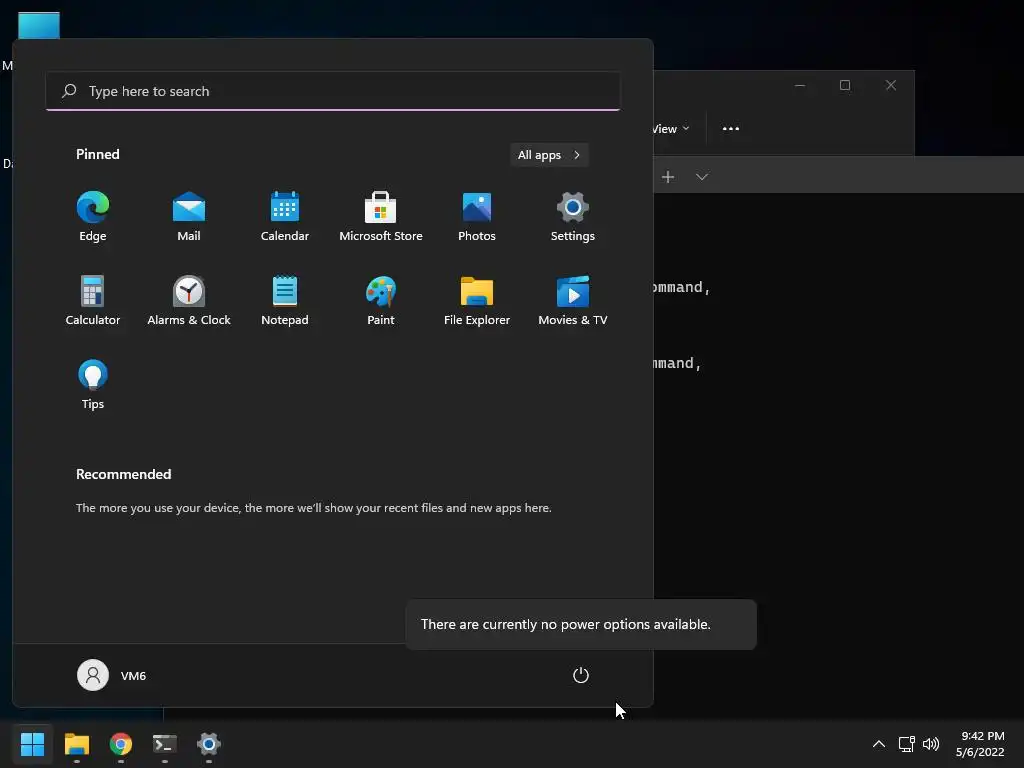The image size is (1024, 768).
Task: Focus the Type here to search box
Action: 333,91
